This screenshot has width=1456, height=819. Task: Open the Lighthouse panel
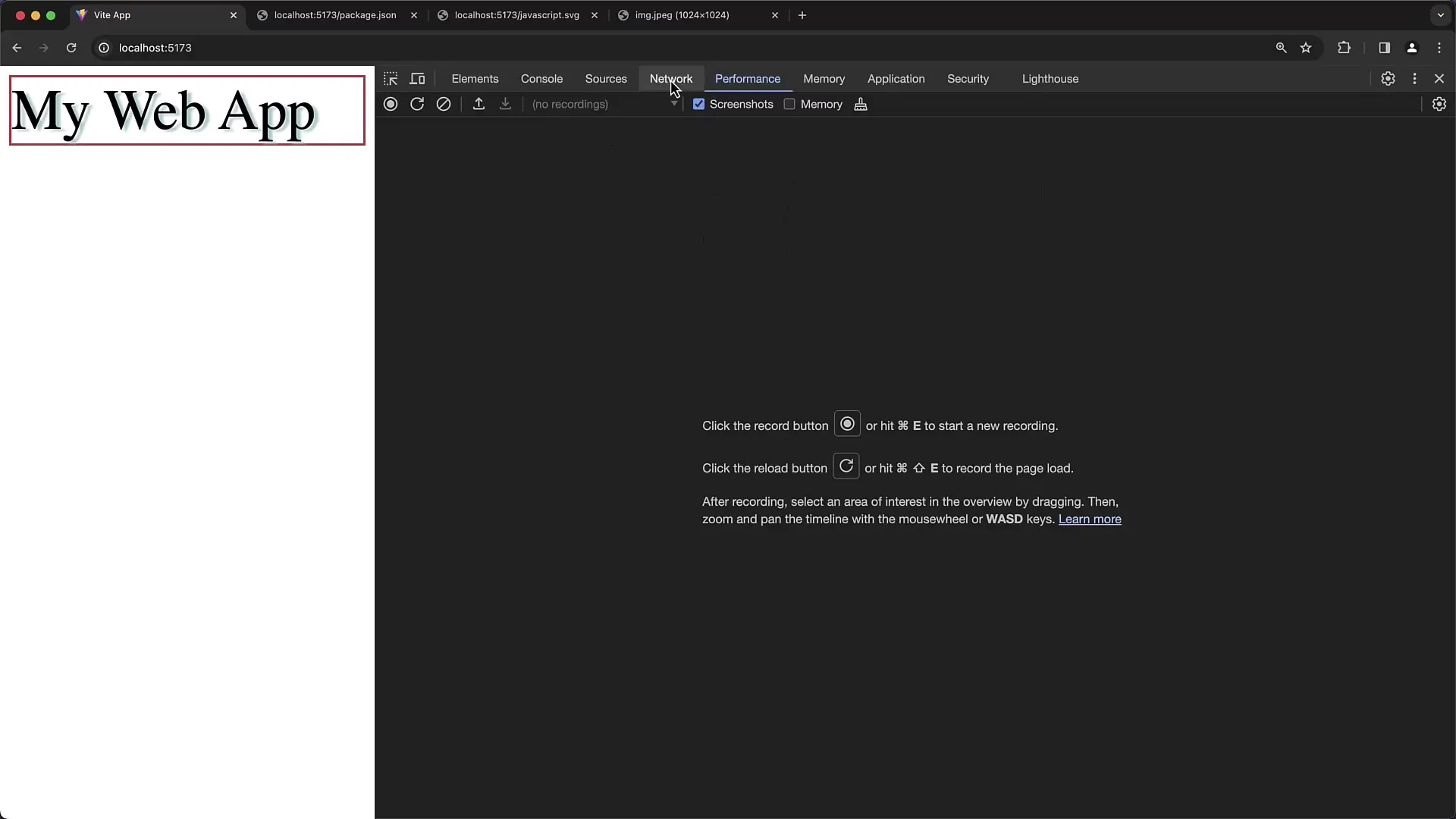tap(1050, 78)
